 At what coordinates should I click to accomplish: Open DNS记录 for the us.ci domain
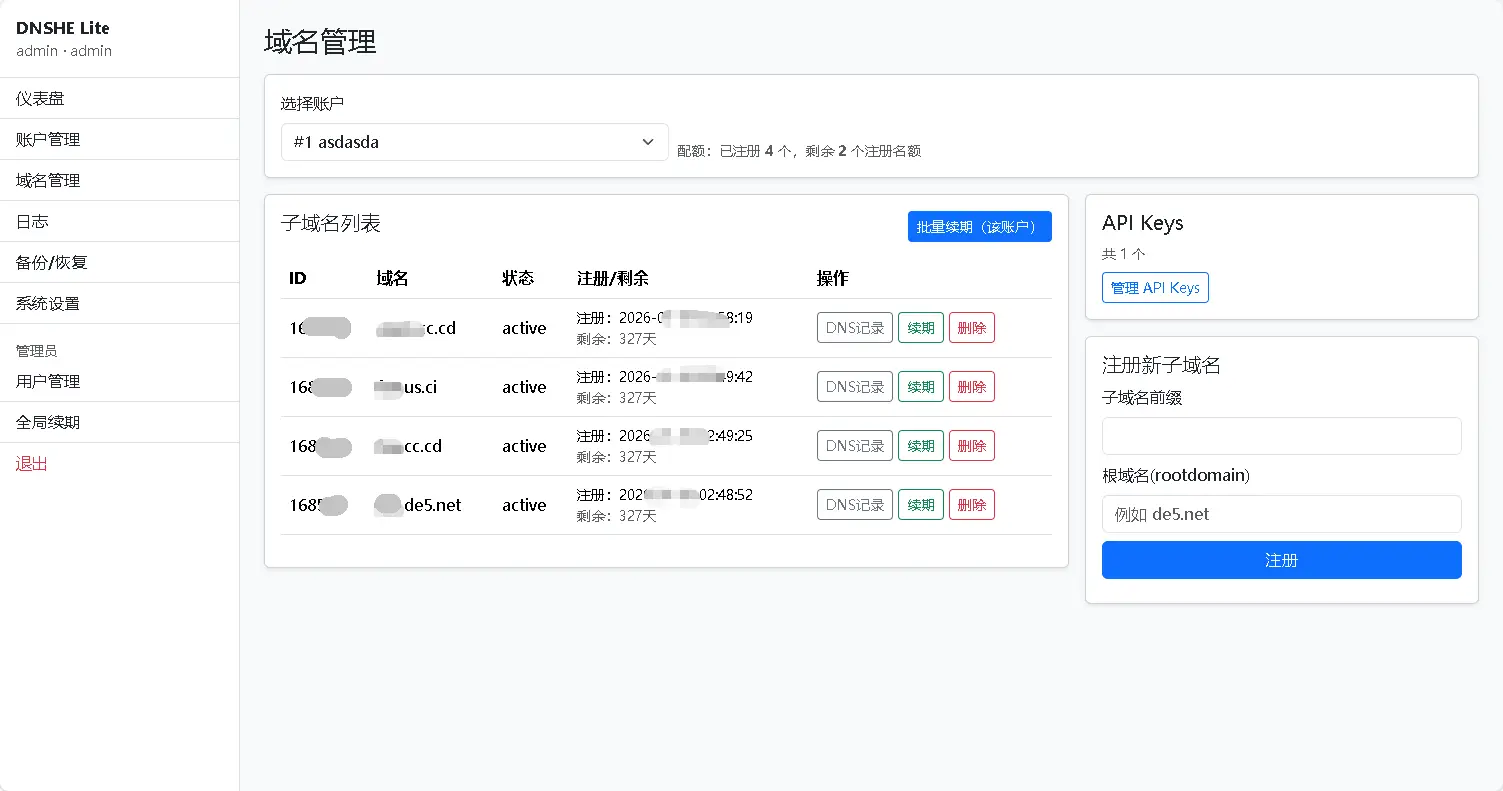point(854,387)
